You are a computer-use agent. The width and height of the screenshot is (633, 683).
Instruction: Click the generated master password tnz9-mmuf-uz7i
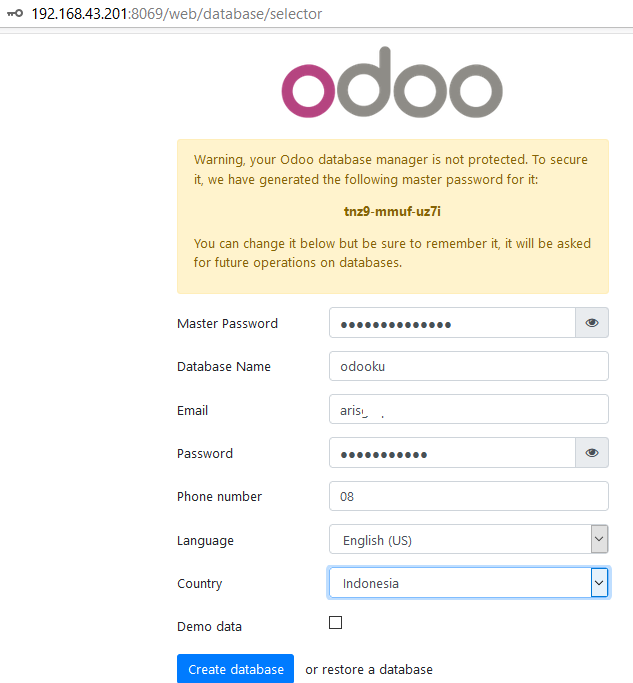tap(392, 212)
